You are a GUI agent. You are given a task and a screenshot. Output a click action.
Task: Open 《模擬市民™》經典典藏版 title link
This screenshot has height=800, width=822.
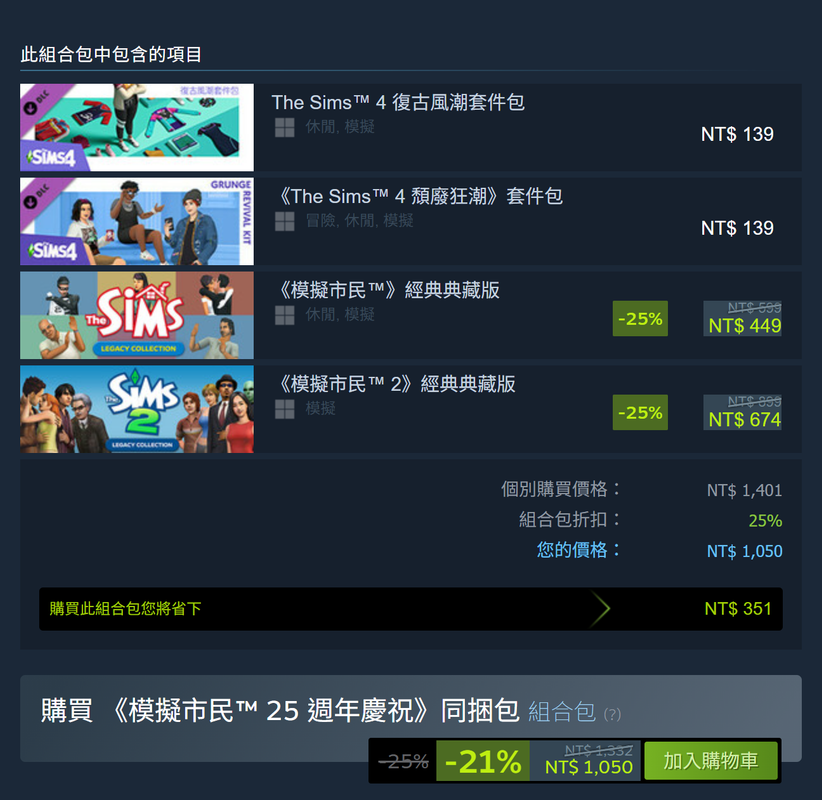[386, 290]
